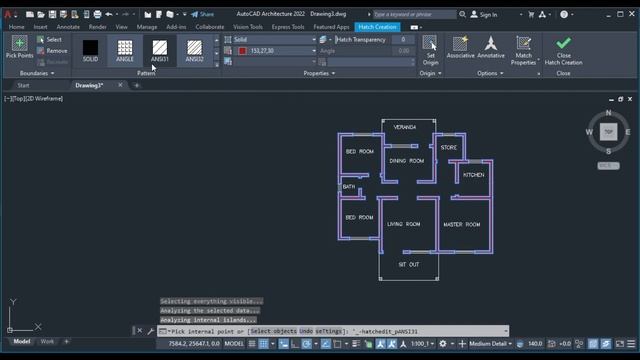Click the Save icon in quick access toolbar
The height and width of the screenshot is (360, 640).
(52, 14)
